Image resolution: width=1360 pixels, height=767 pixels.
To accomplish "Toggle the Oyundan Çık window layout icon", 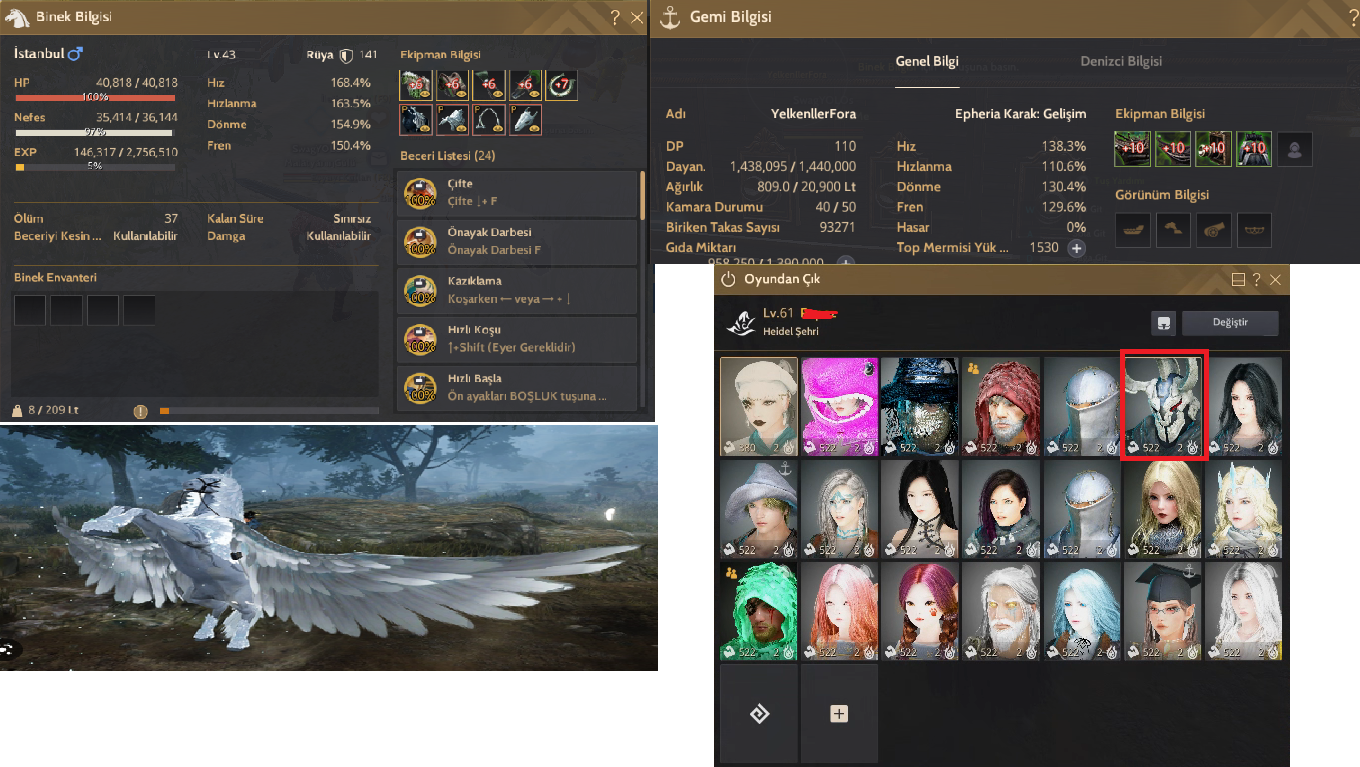I will (x=1239, y=280).
